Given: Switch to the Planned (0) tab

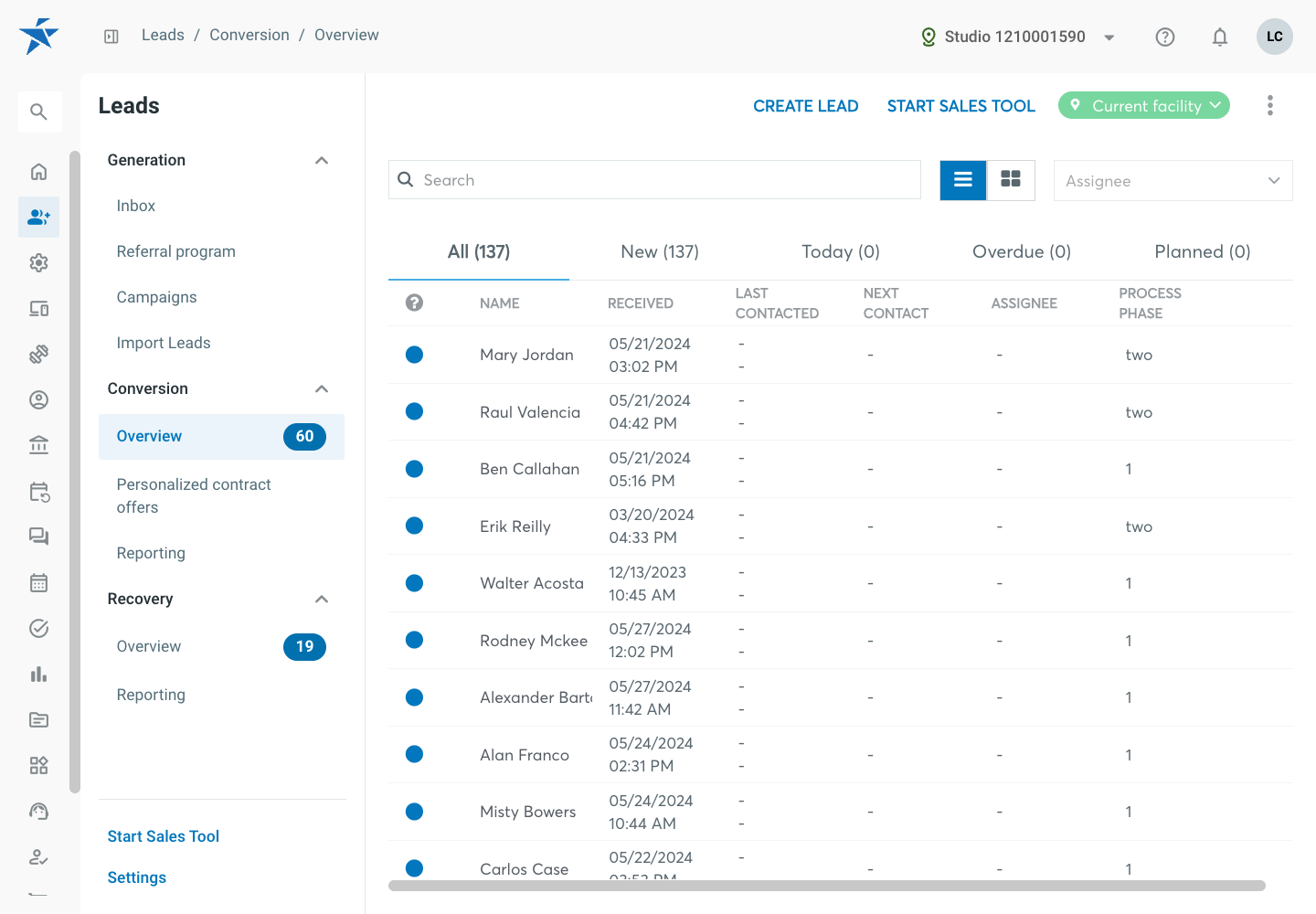Looking at the screenshot, I should (x=1203, y=251).
